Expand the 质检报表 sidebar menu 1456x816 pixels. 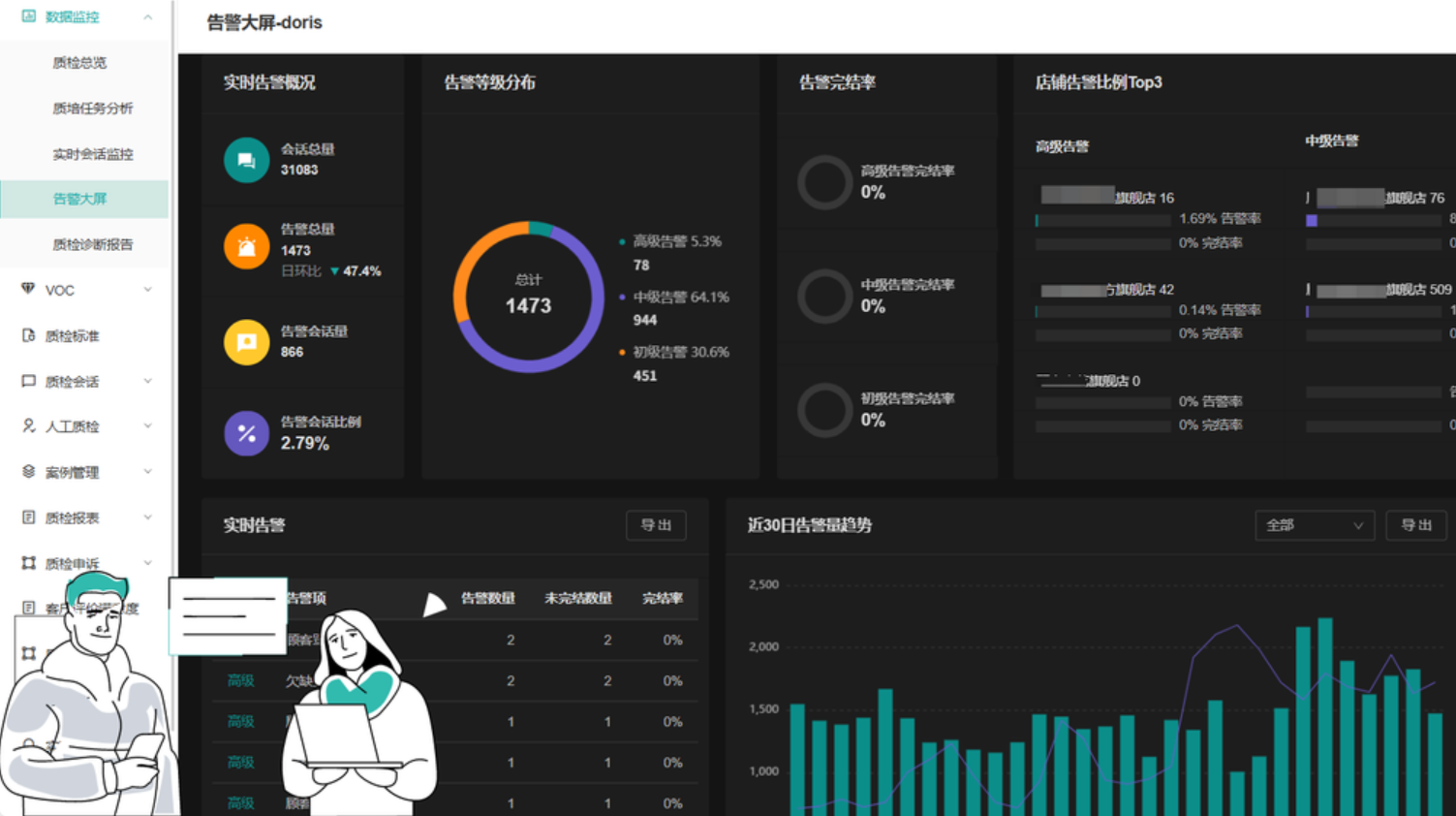[x=147, y=518]
